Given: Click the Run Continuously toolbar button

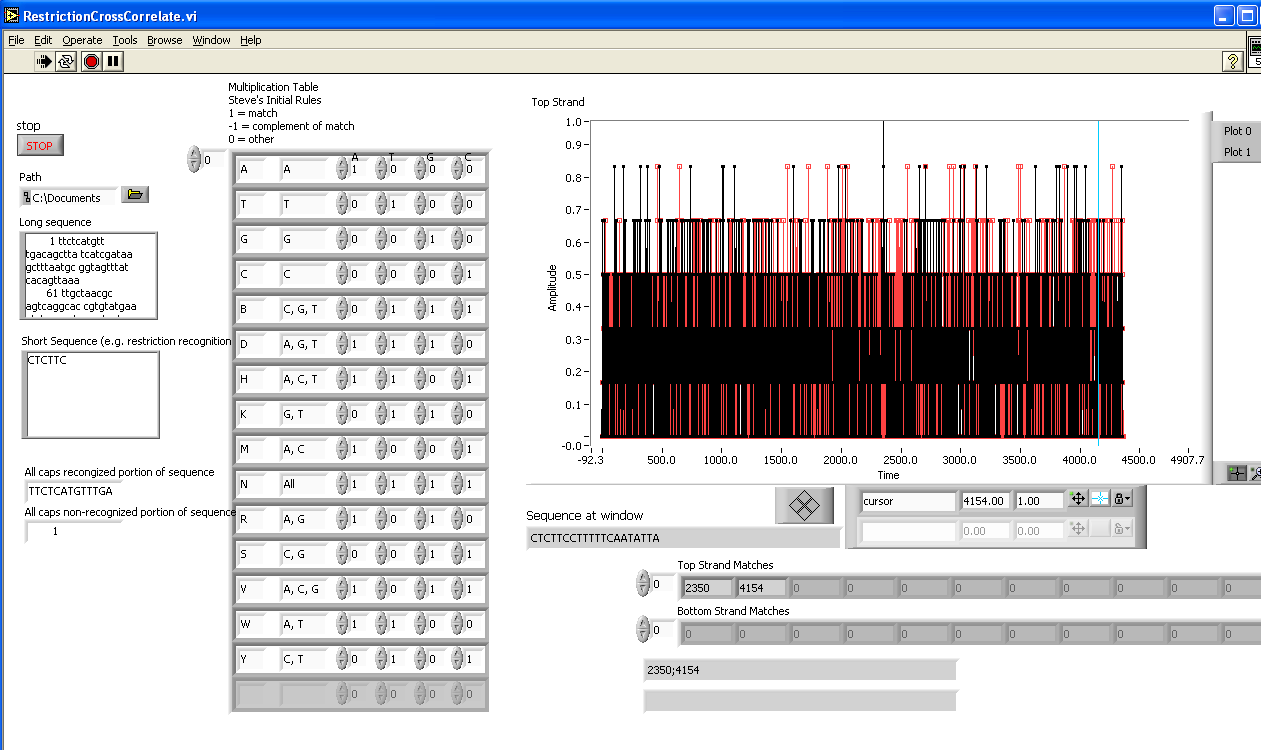Looking at the screenshot, I should click(x=66, y=62).
